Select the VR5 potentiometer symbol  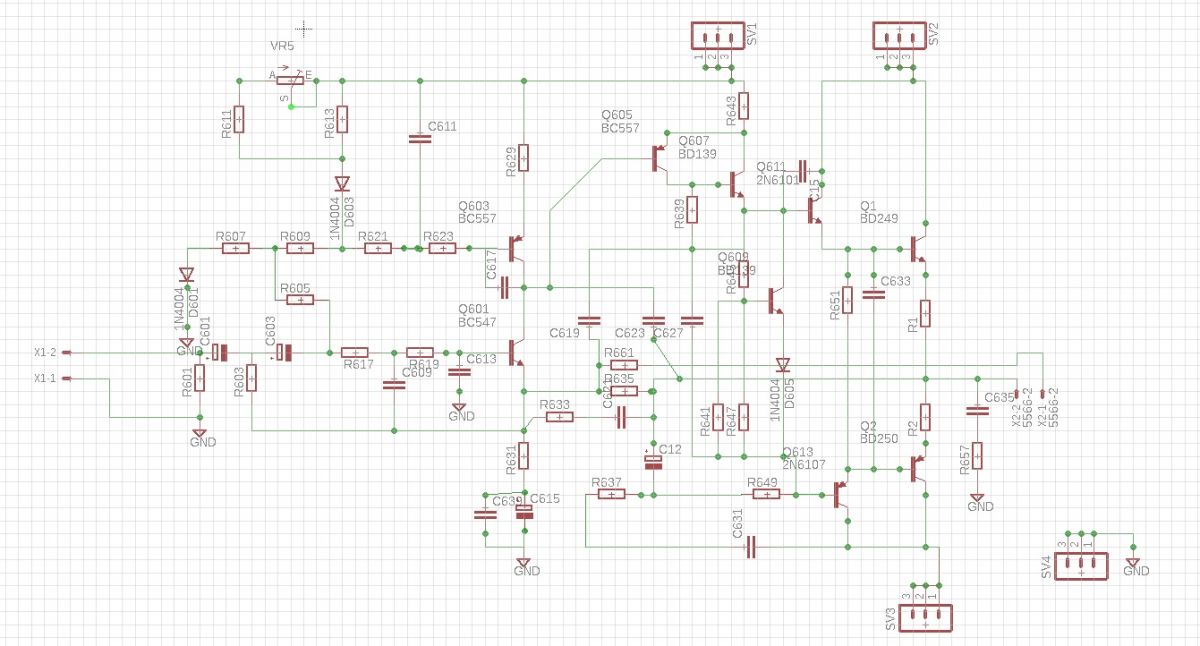coord(290,80)
